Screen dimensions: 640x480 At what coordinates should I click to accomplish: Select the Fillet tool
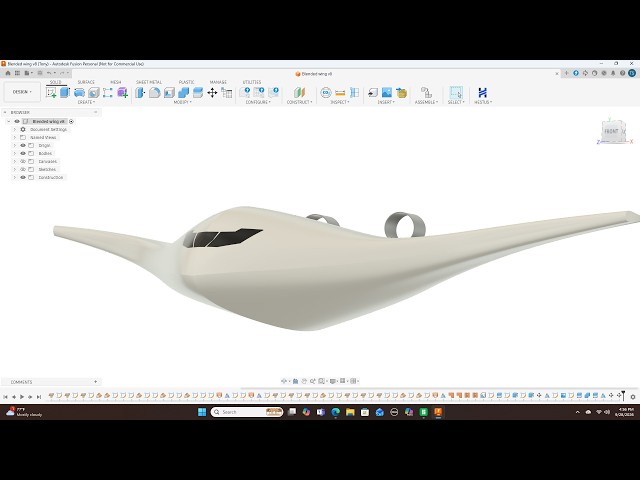154,93
